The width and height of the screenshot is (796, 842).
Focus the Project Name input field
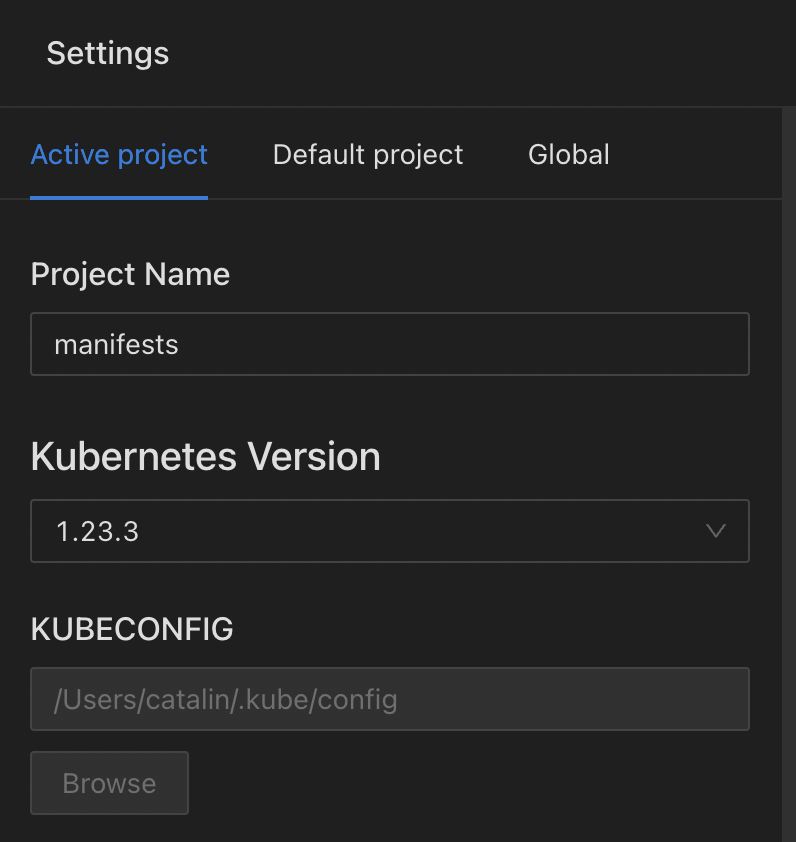pos(390,344)
